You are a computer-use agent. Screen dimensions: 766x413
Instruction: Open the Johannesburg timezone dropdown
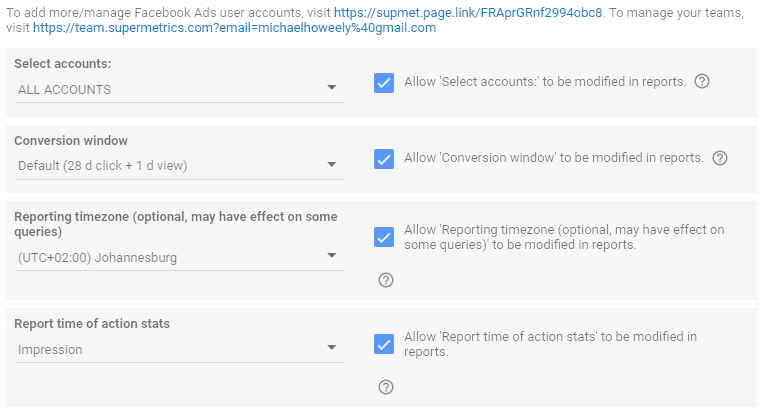tap(180, 258)
